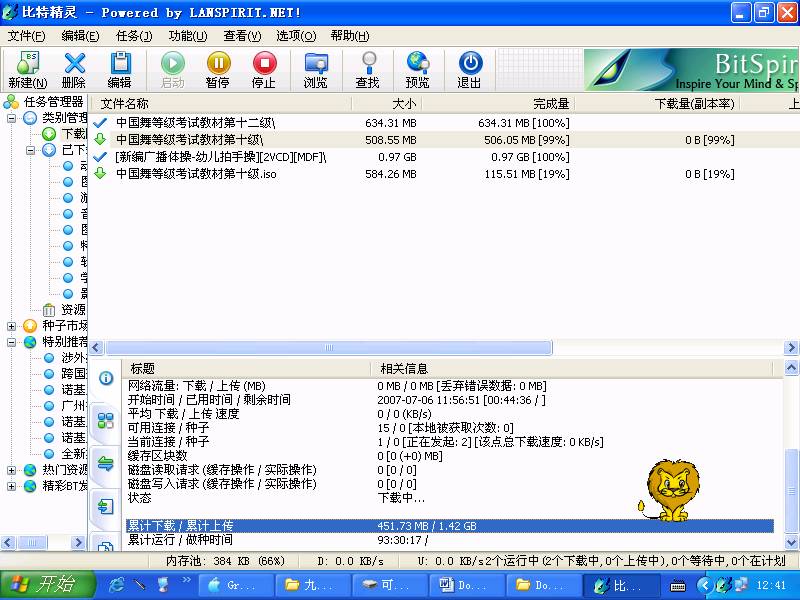This screenshot has width=800, height=600.
Task: Click the 预览 (Preview) toolbar icon
Action: [418, 64]
